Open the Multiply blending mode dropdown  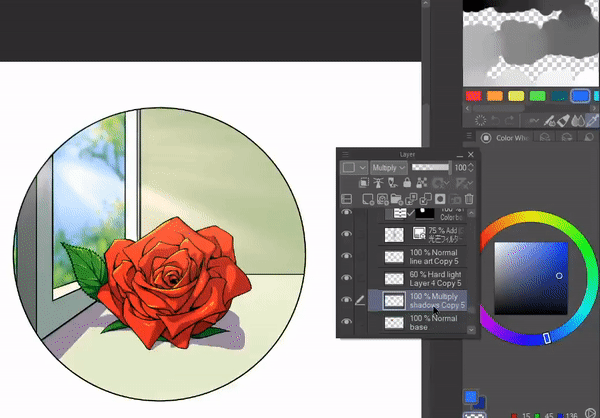388,168
